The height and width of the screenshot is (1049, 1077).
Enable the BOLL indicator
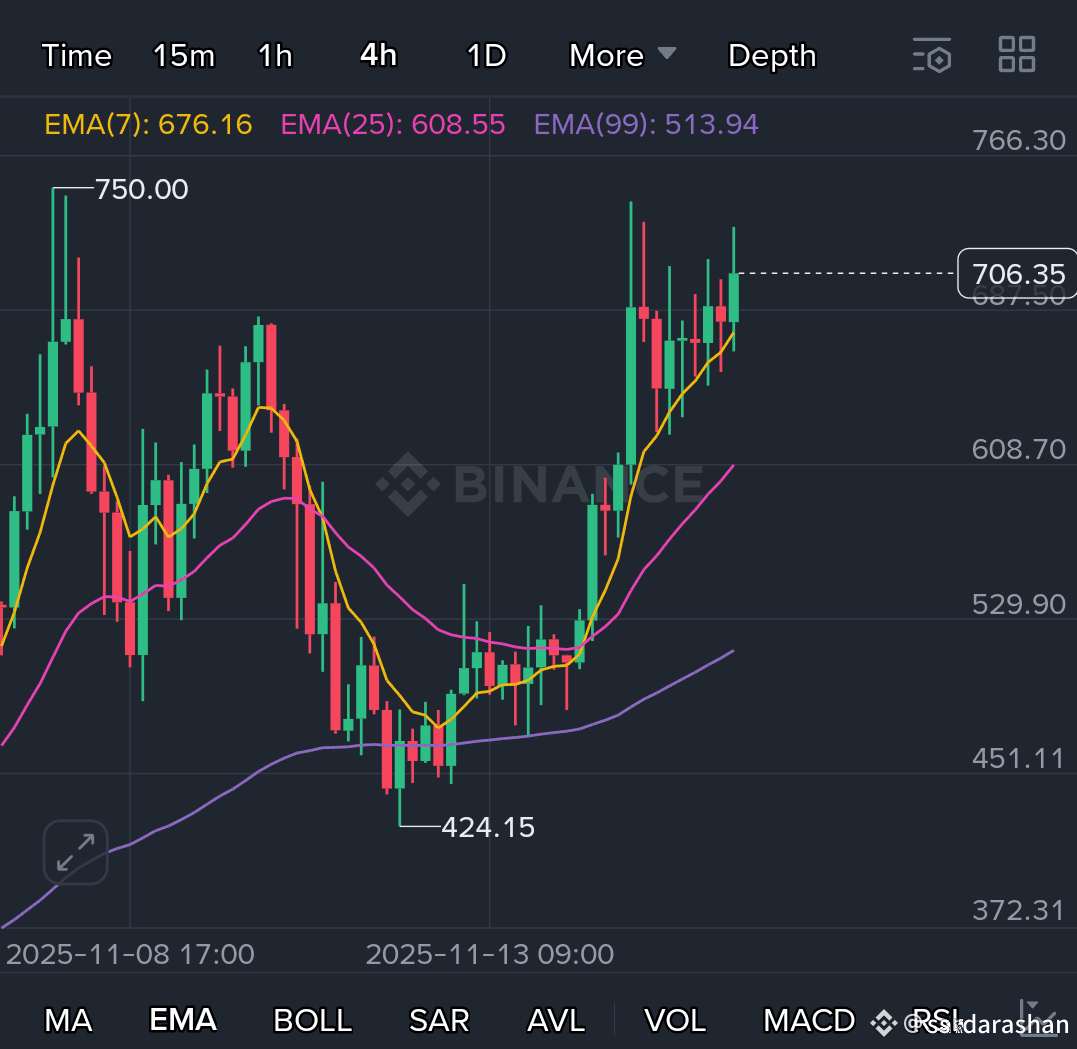[x=313, y=1020]
